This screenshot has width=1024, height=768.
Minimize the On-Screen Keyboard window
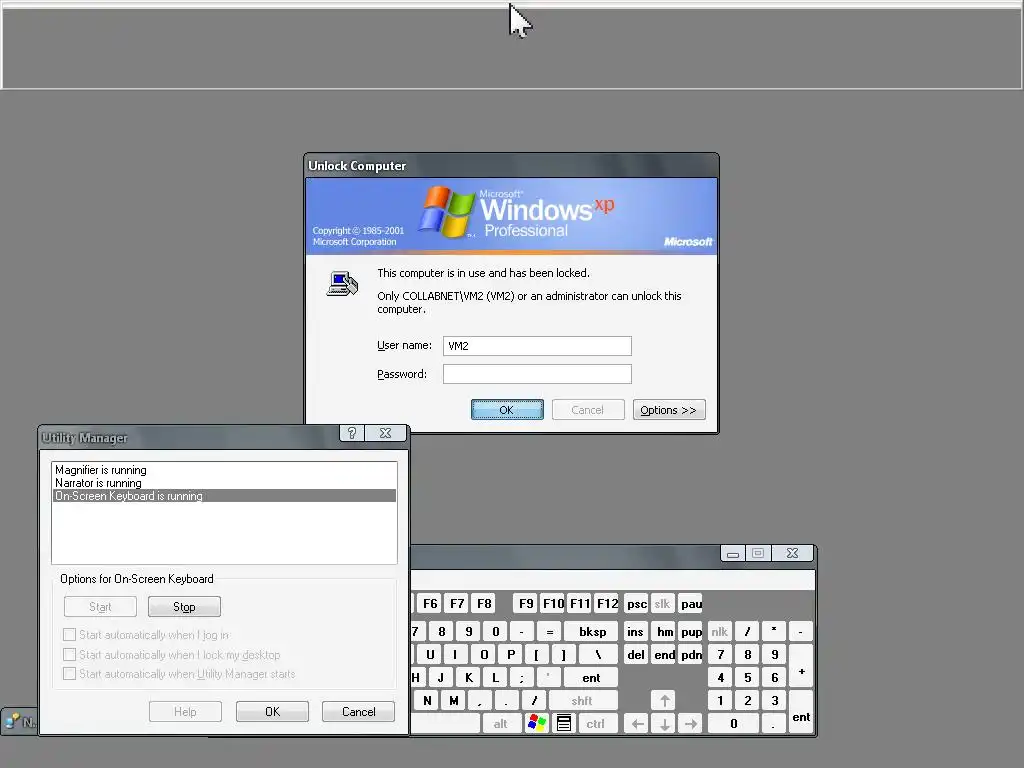pos(733,553)
